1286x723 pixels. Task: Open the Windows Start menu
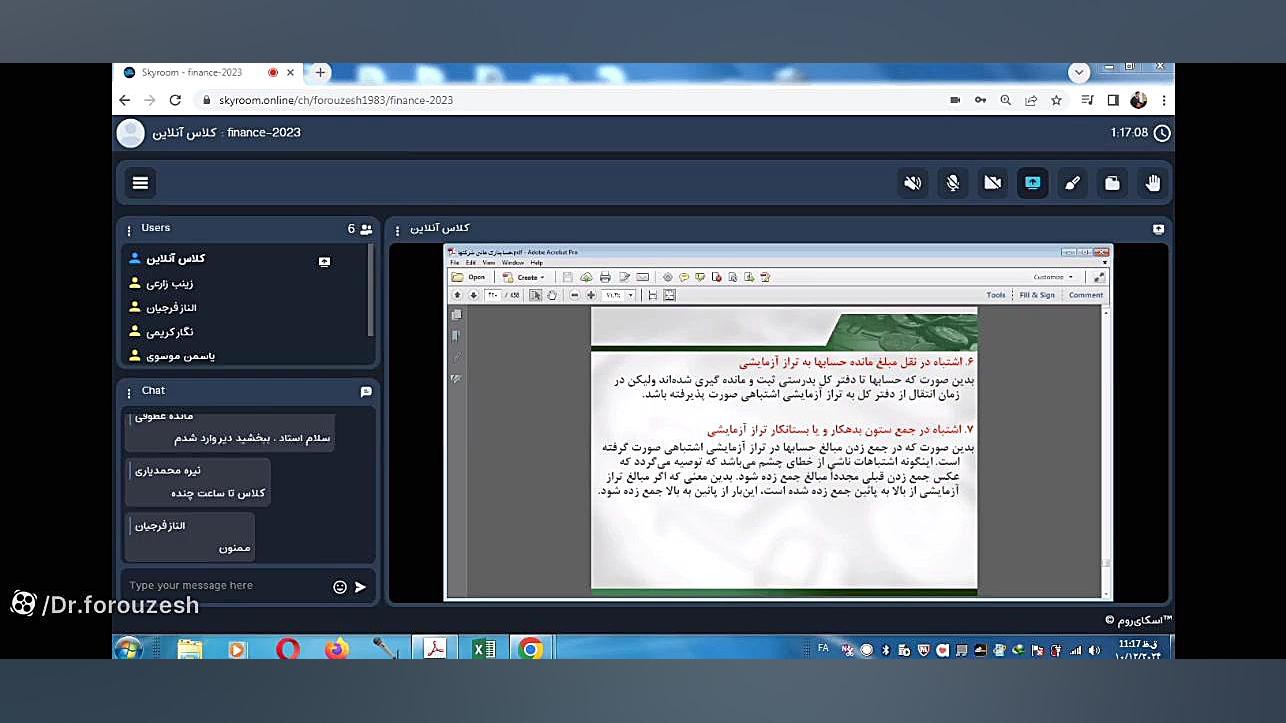[129, 648]
